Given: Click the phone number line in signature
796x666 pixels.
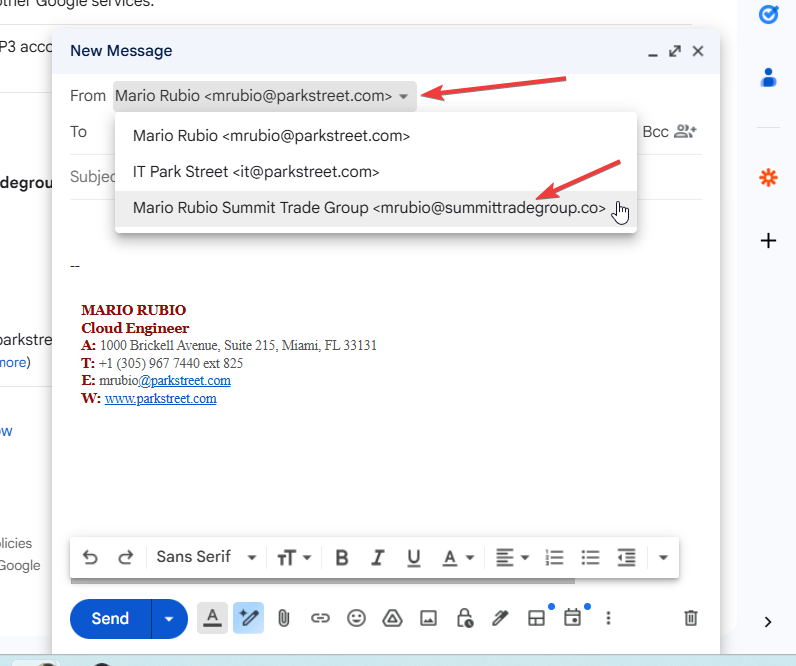Looking at the screenshot, I should point(162,363).
